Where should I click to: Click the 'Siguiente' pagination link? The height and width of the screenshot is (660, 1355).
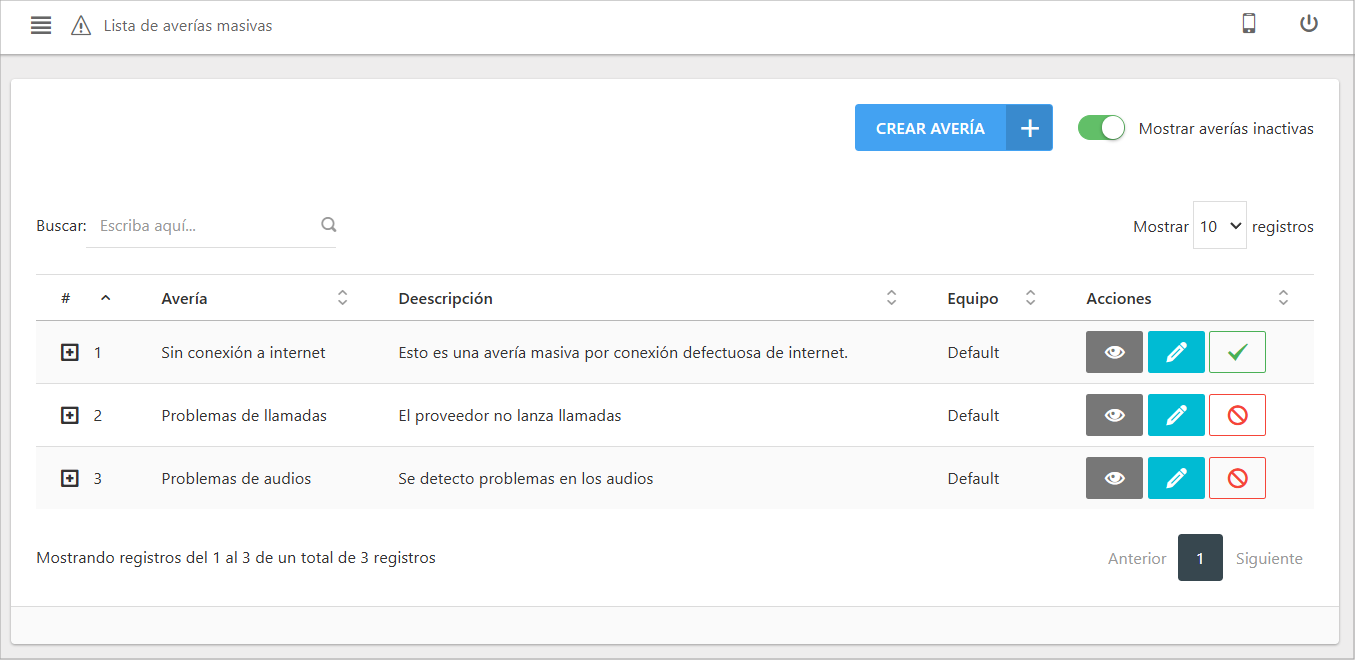click(1269, 558)
